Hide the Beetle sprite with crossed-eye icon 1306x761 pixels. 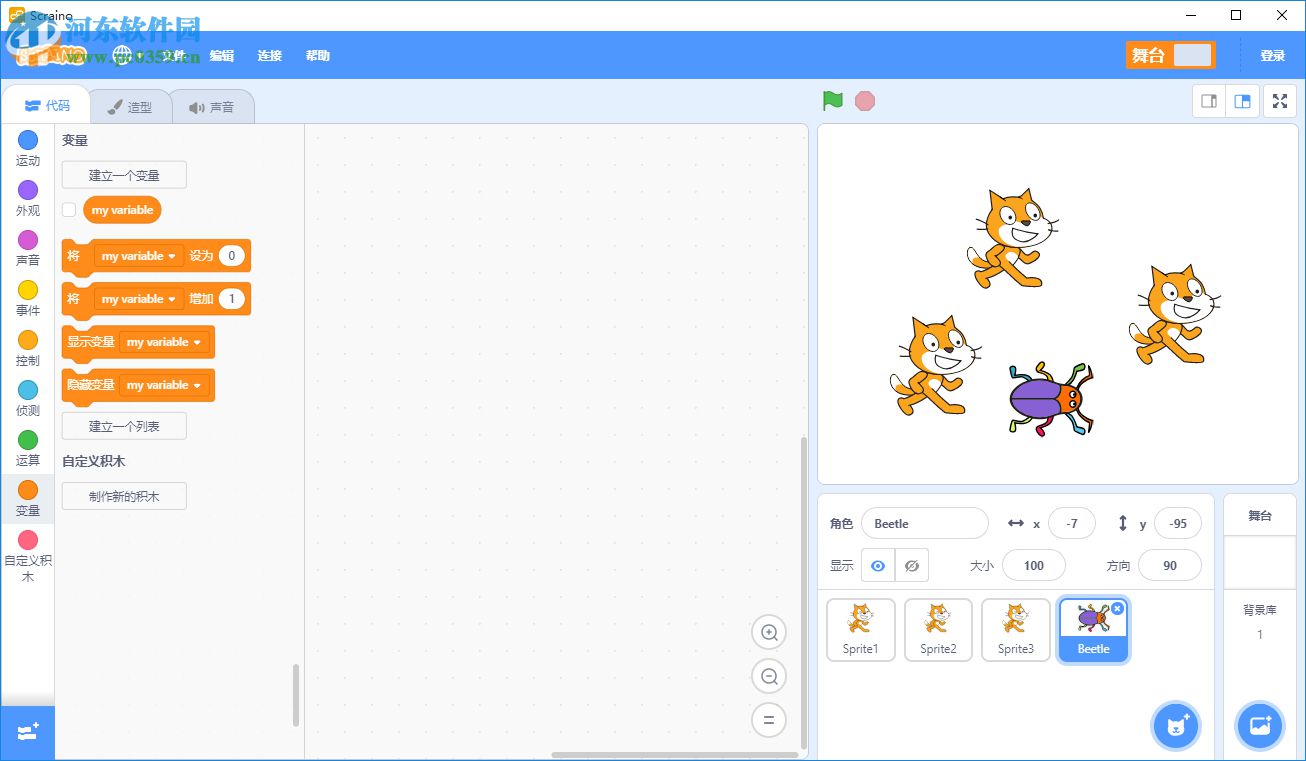coord(911,566)
